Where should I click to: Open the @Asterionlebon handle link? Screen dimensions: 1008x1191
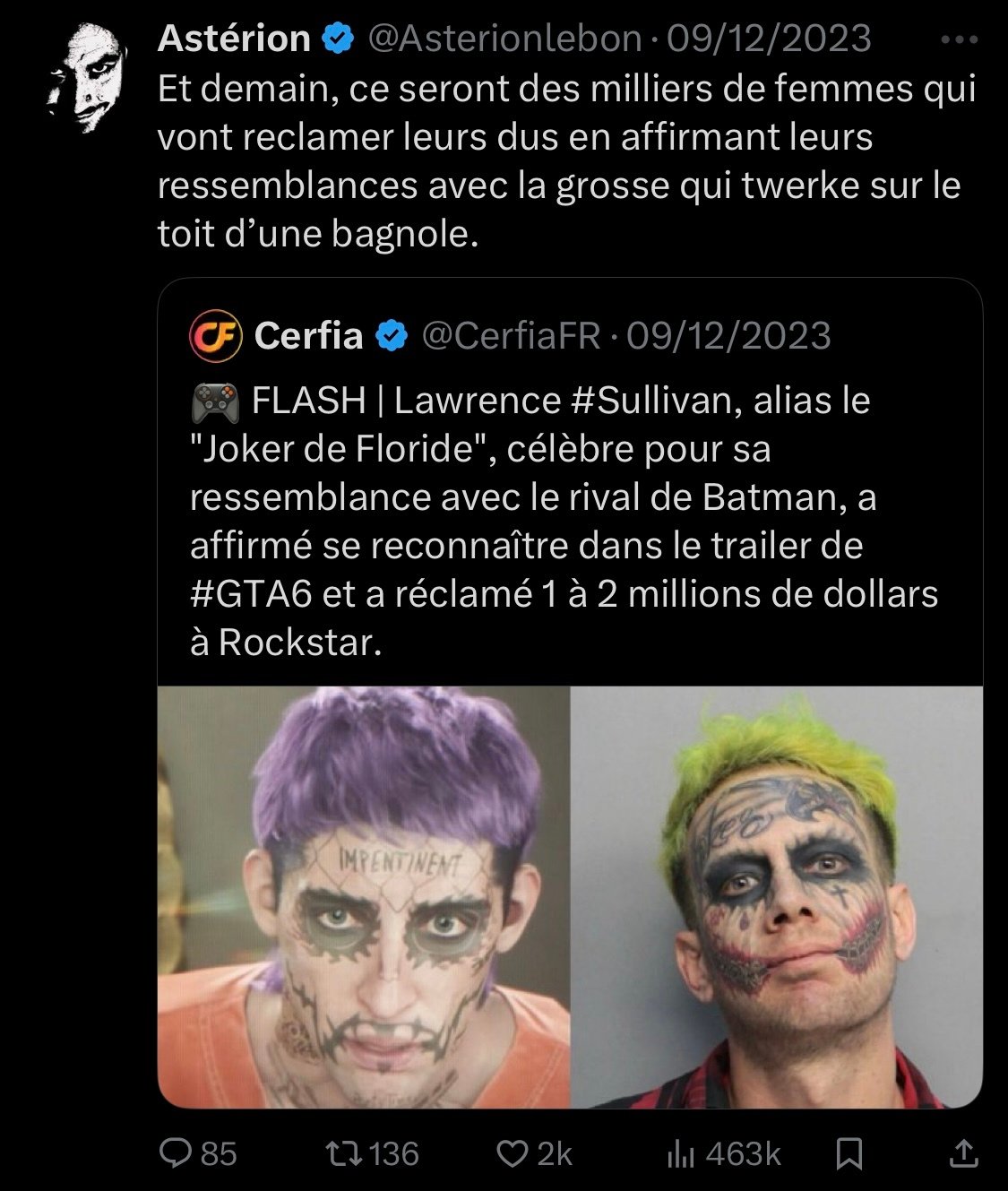coord(505,39)
